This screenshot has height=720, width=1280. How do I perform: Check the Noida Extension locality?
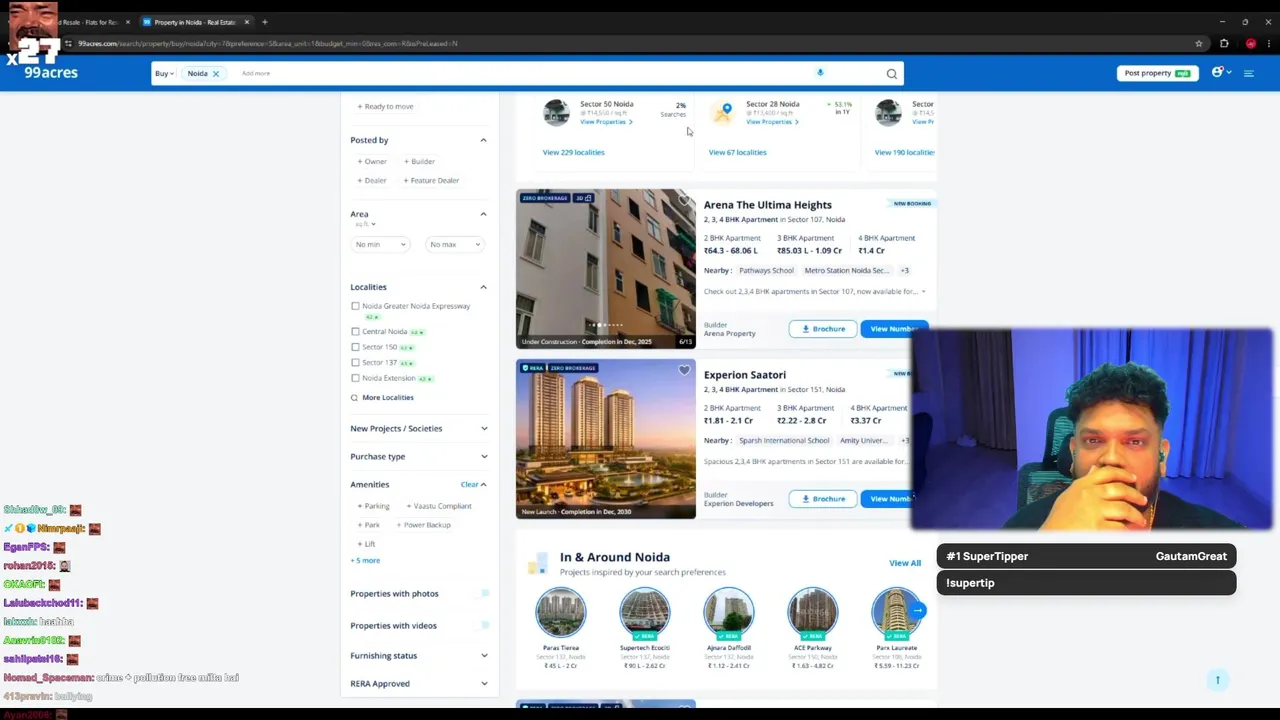[x=355, y=378]
